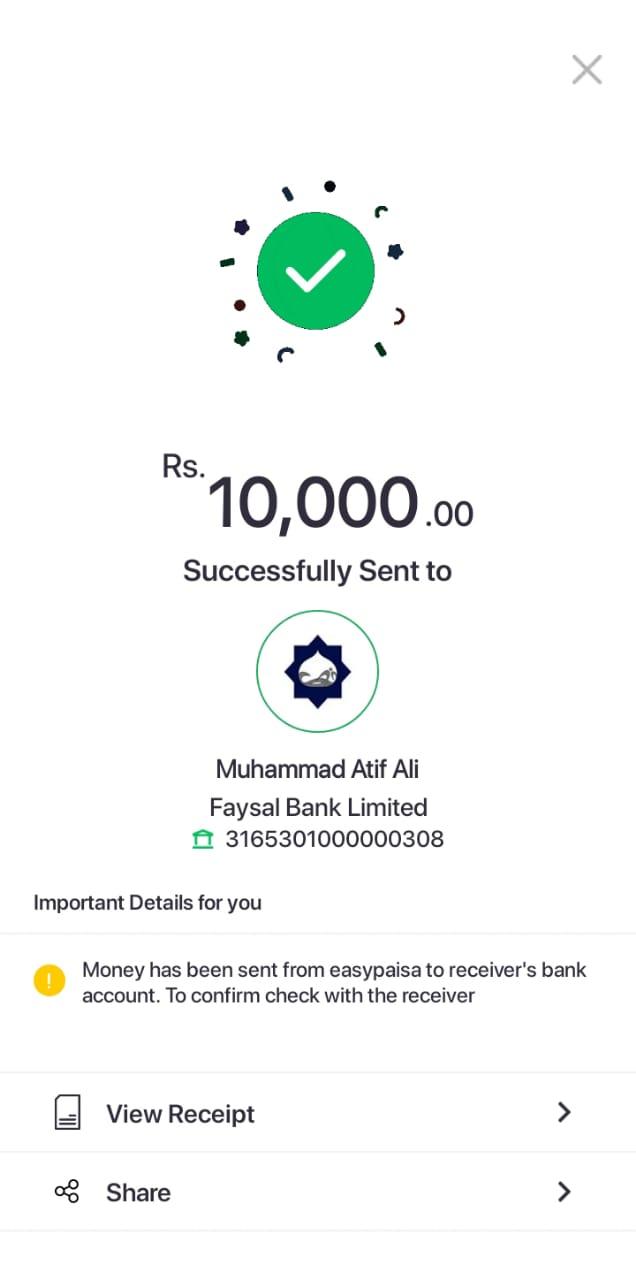Screen dimensions: 636x1280
Task: Tap the yellow exclamation alert icon
Action: pyautogui.click(x=49, y=981)
